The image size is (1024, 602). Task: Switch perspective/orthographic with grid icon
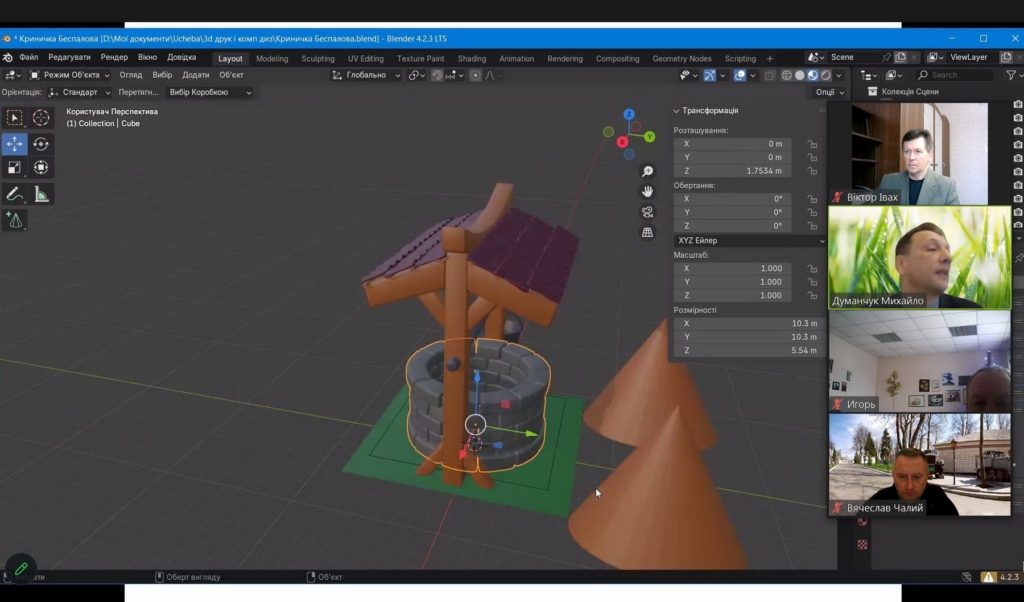[647, 232]
